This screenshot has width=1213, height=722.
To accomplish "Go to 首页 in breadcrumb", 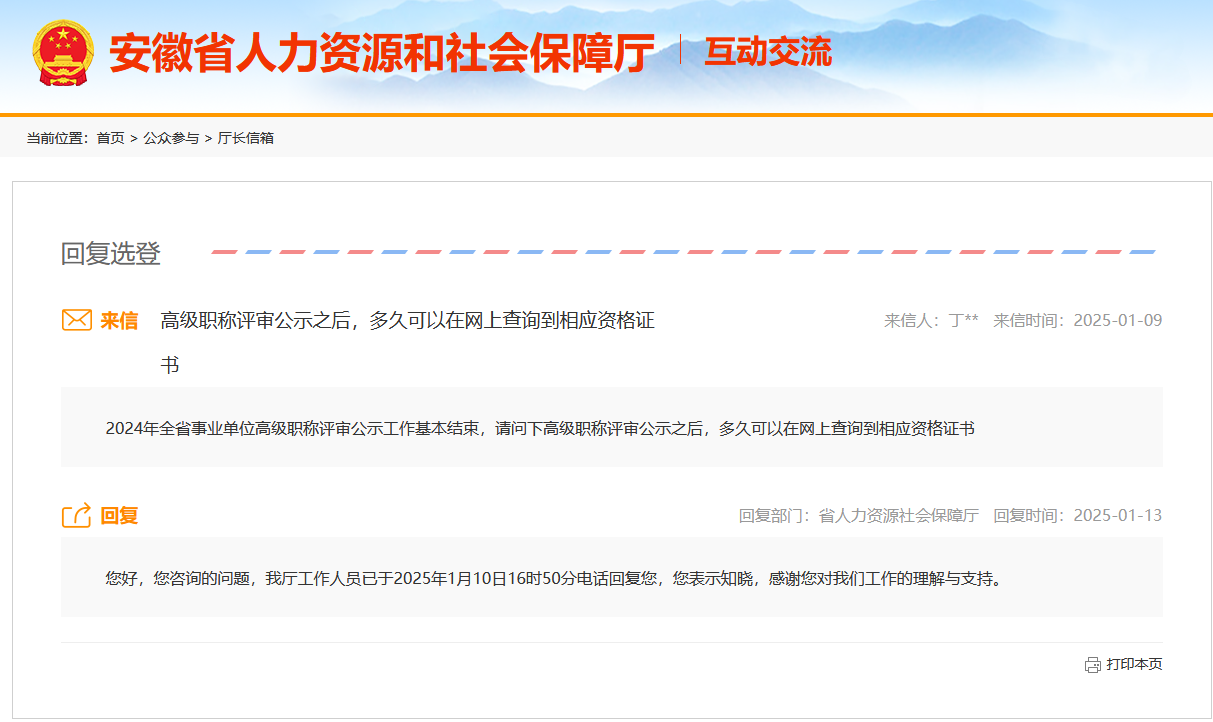I will 111,138.
